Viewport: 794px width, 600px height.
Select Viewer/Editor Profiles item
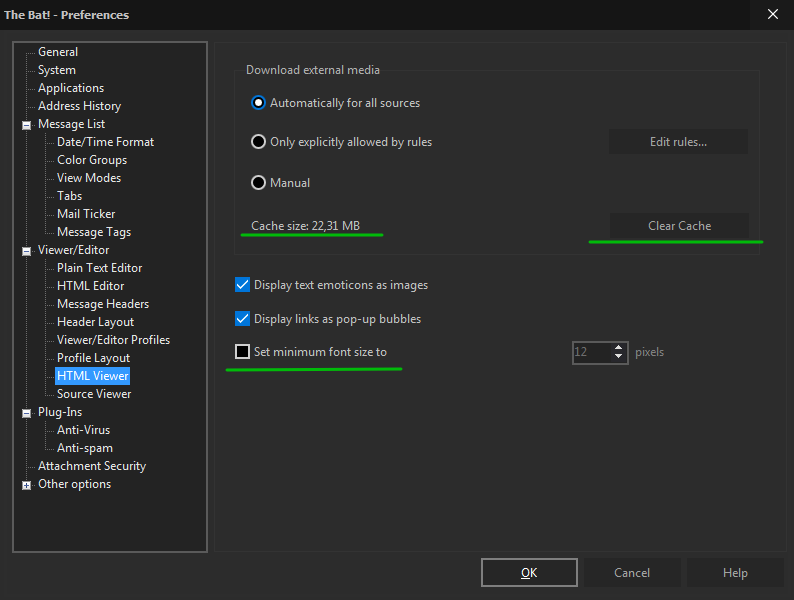(x=113, y=339)
